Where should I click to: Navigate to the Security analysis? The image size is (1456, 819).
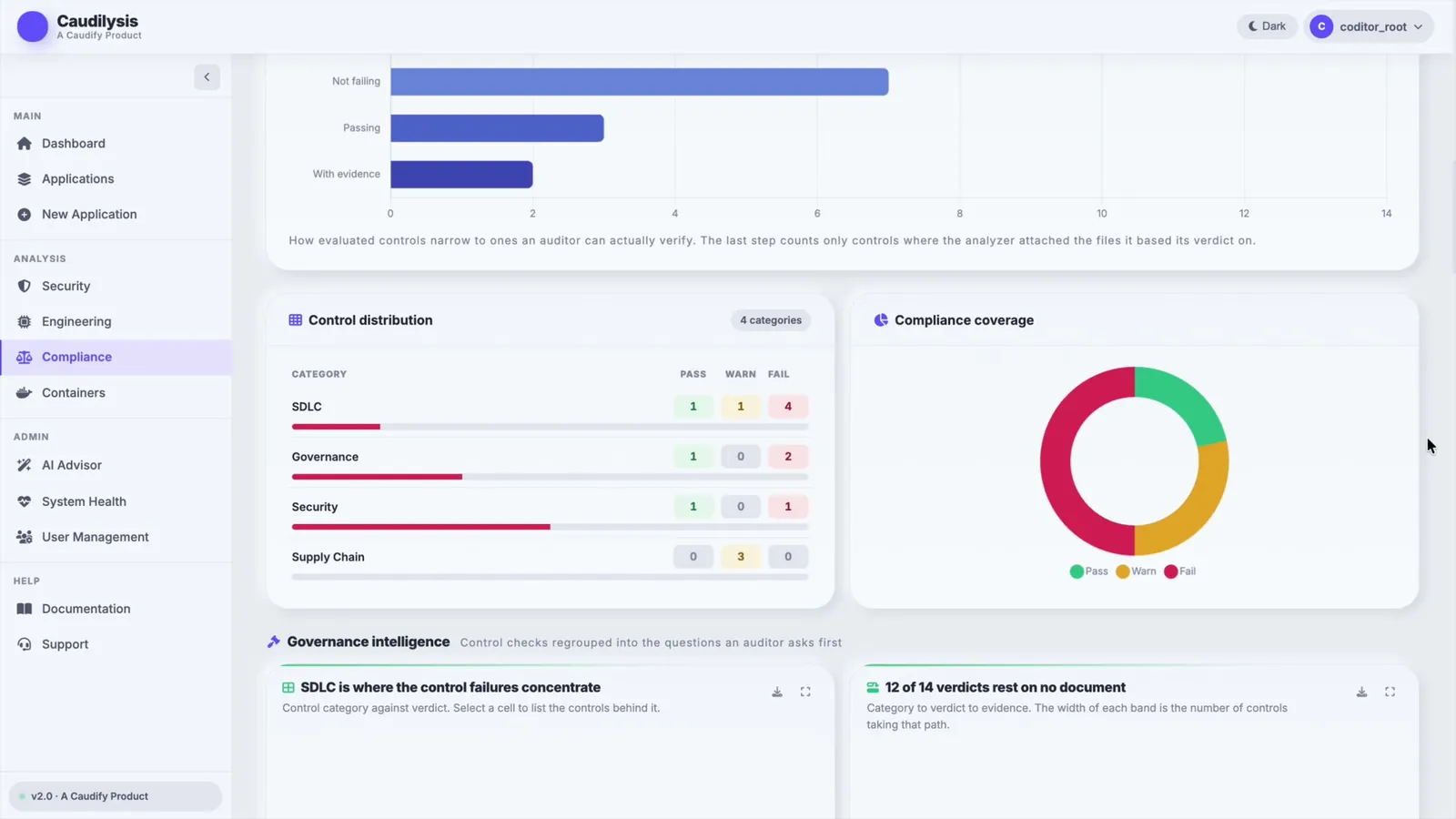116,286
